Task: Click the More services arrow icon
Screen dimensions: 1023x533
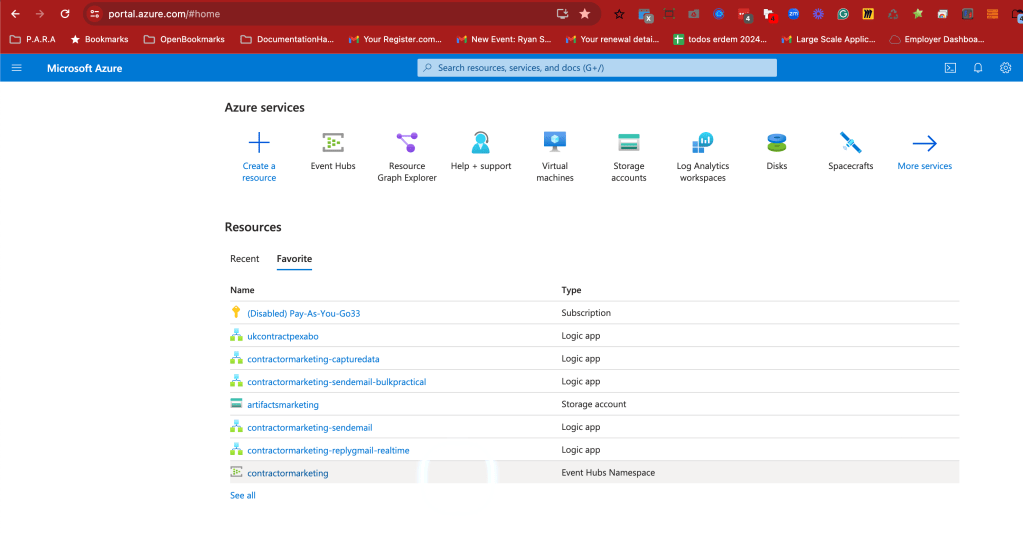Action: coord(924,143)
